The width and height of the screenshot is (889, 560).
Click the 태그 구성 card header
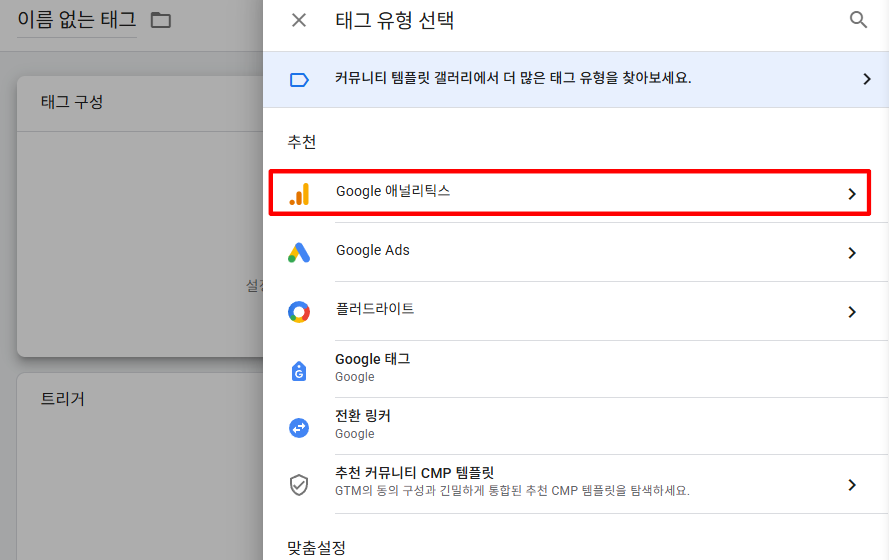point(140,103)
